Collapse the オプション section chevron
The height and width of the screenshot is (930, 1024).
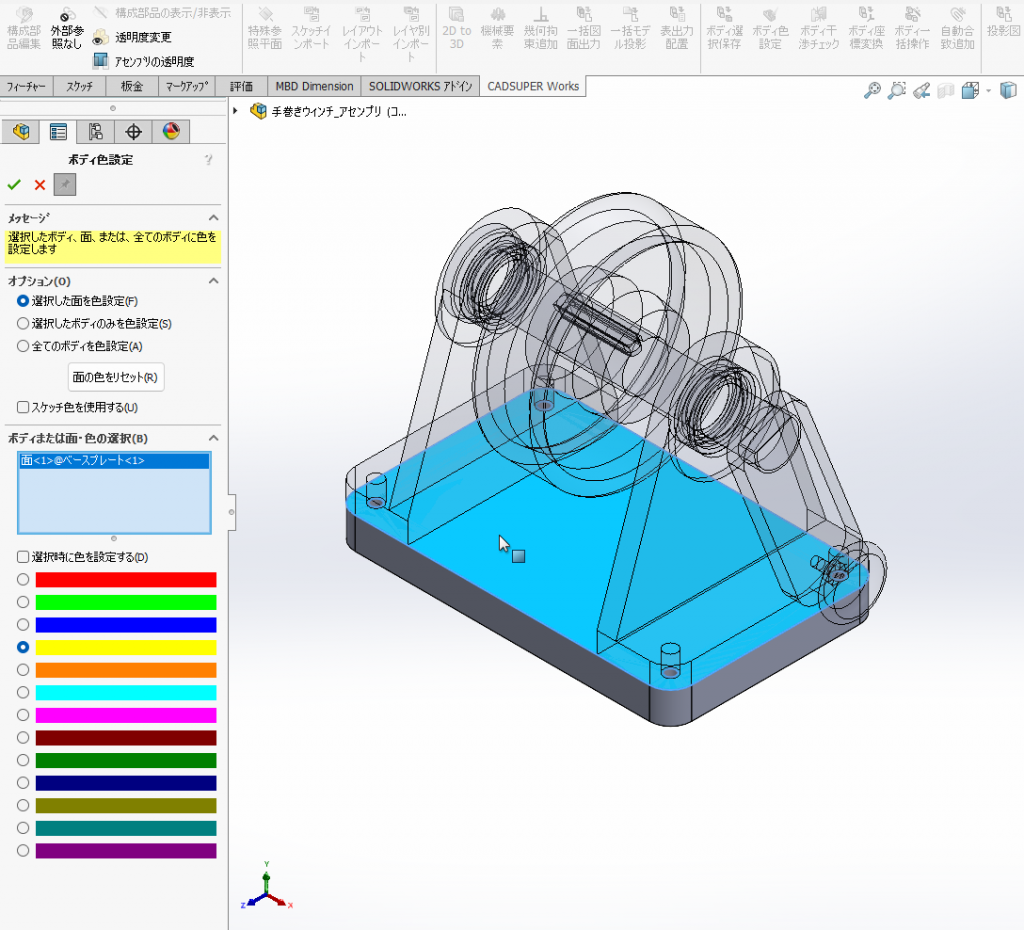[213, 281]
